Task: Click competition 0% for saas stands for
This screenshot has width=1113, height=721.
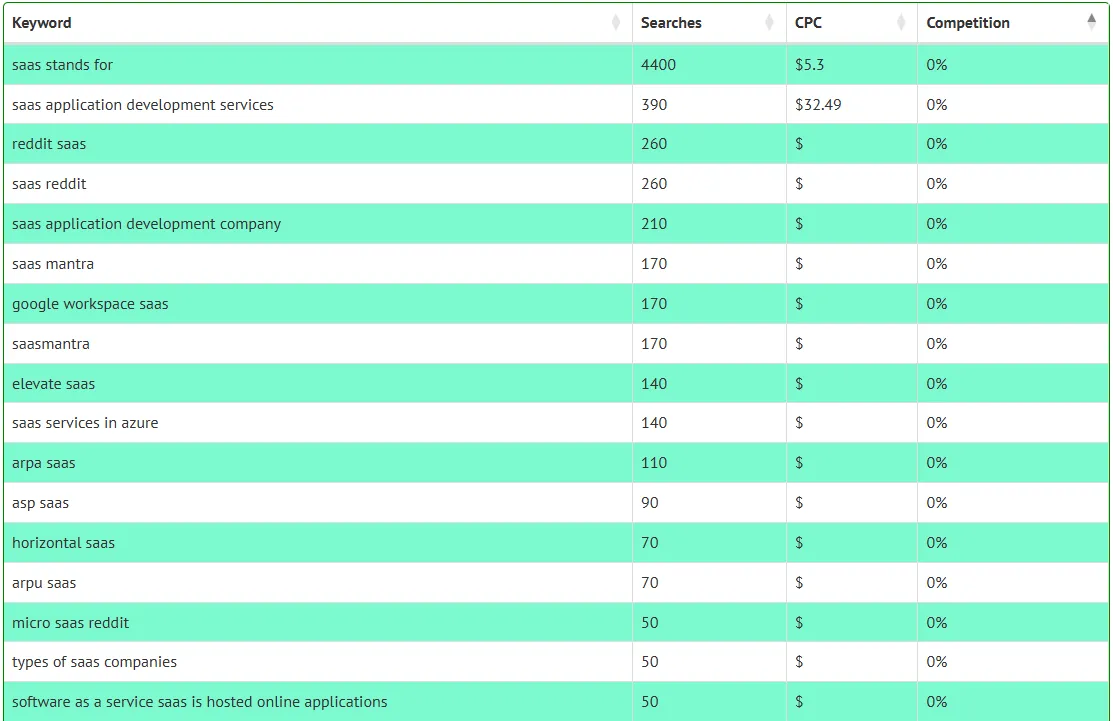Action: pos(936,65)
